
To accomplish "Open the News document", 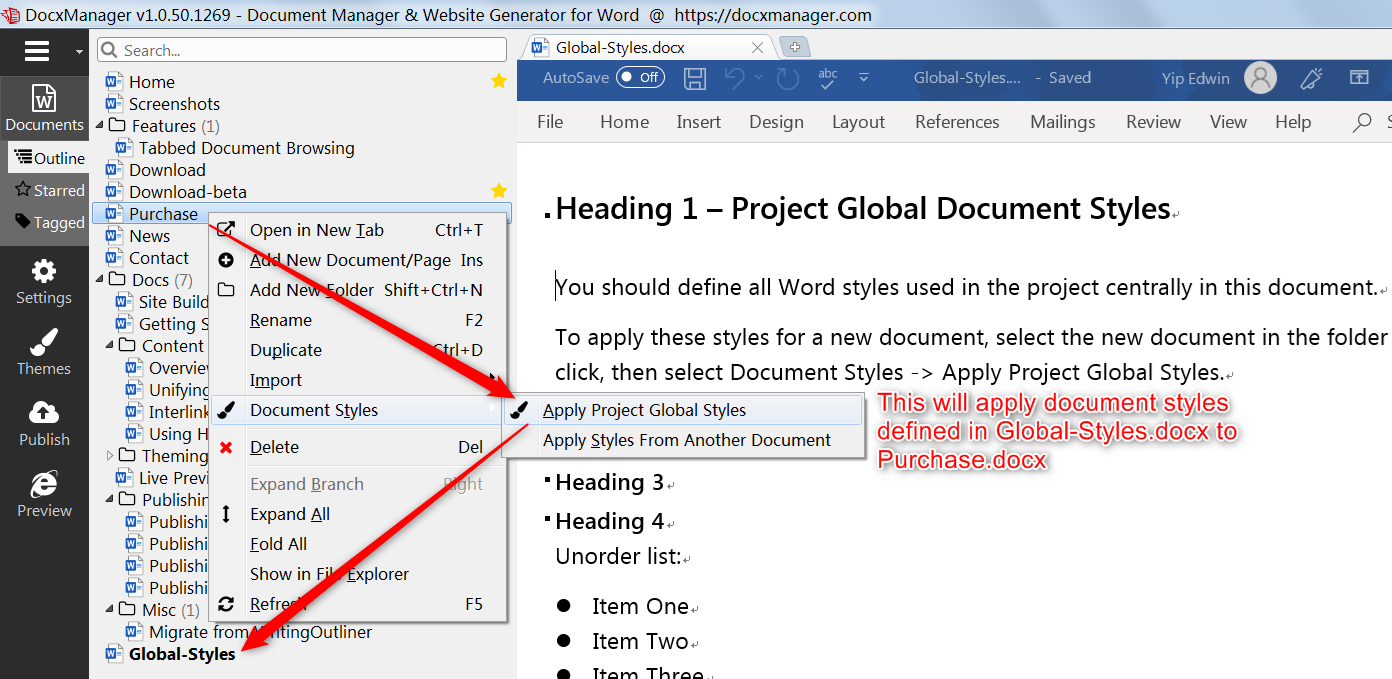I will click(x=149, y=236).
